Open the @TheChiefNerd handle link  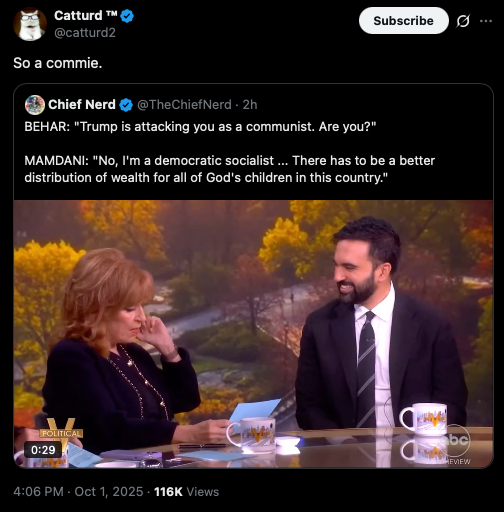(x=184, y=105)
